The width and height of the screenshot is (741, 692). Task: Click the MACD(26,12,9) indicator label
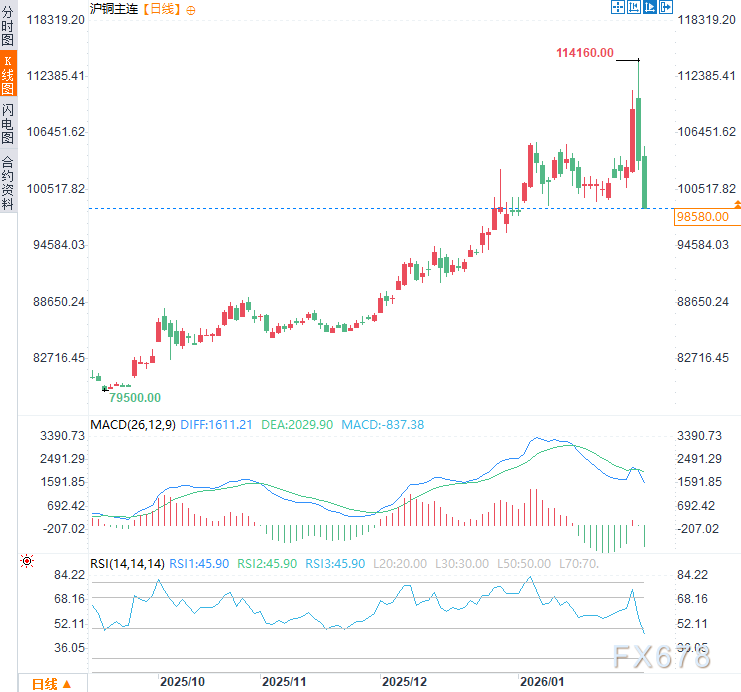tap(132, 425)
